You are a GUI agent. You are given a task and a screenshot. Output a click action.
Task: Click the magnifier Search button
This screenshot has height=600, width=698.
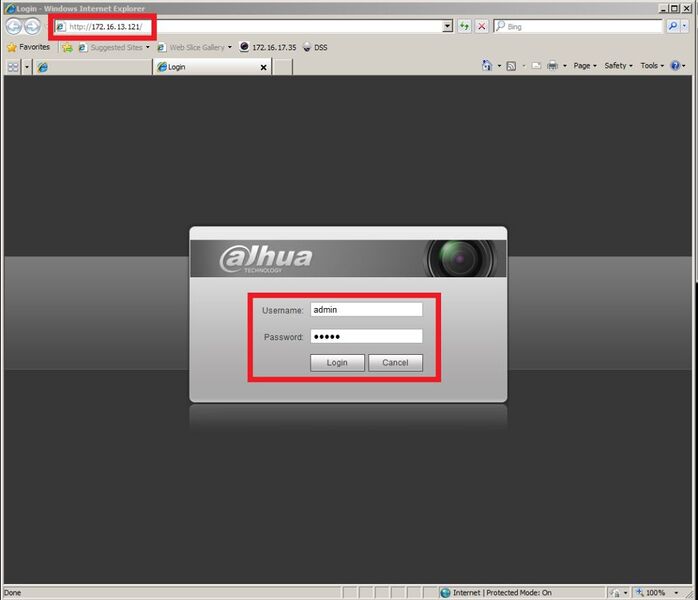point(673,27)
